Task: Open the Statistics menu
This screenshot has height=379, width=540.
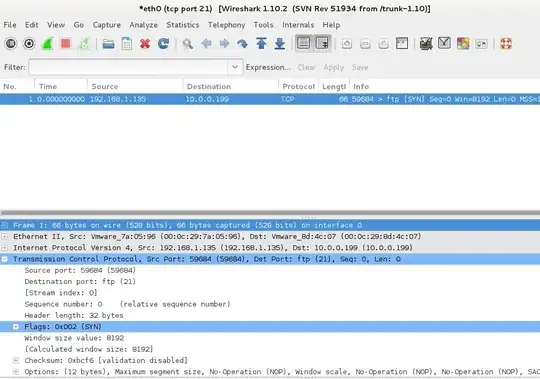Action: click(x=183, y=25)
